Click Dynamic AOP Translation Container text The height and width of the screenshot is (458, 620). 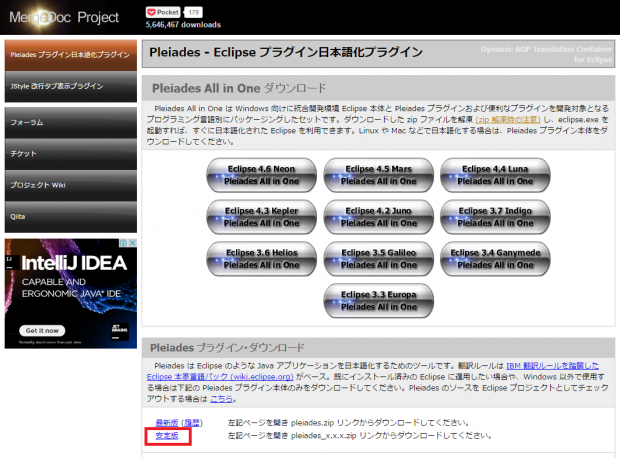pos(546,54)
